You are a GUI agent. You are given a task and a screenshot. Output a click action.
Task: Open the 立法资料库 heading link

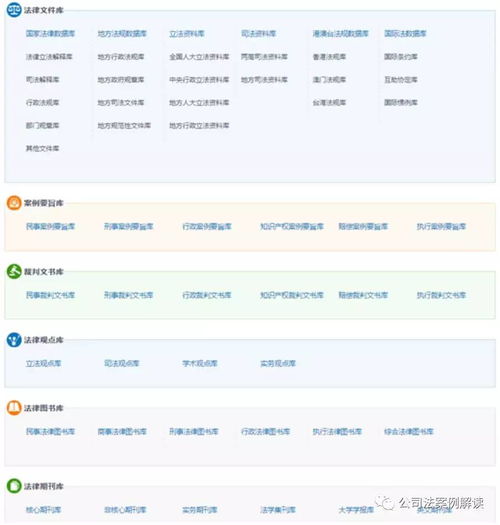tap(187, 33)
